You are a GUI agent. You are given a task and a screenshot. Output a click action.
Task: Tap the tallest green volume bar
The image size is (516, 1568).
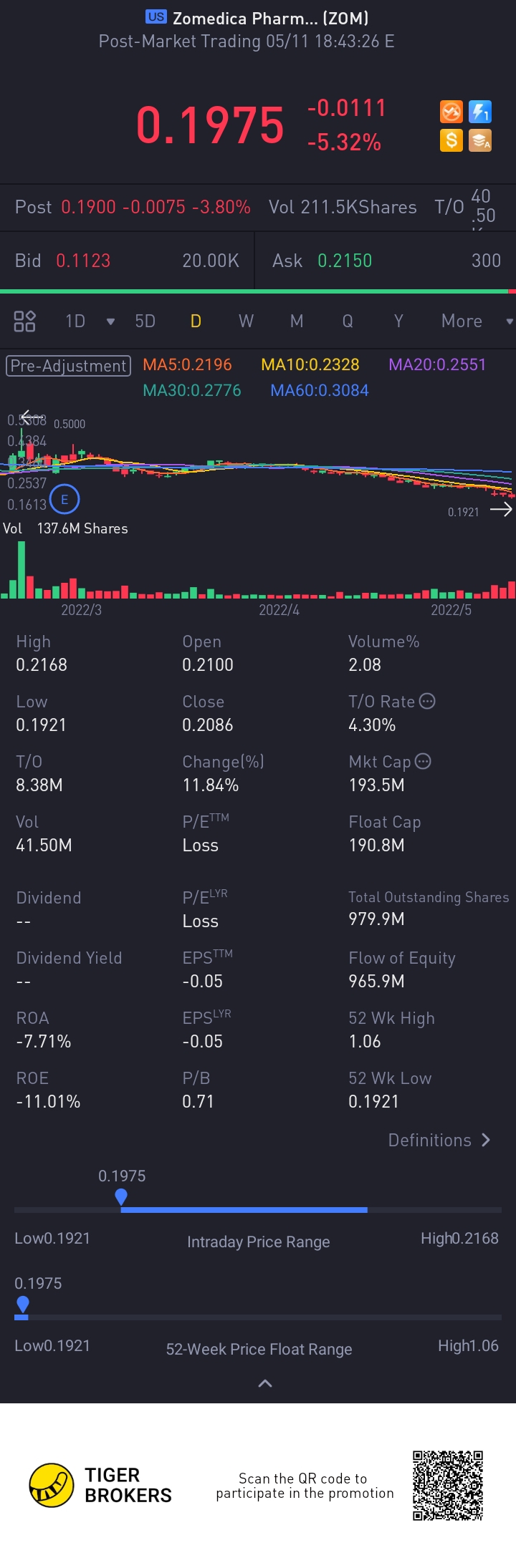[21, 570]
